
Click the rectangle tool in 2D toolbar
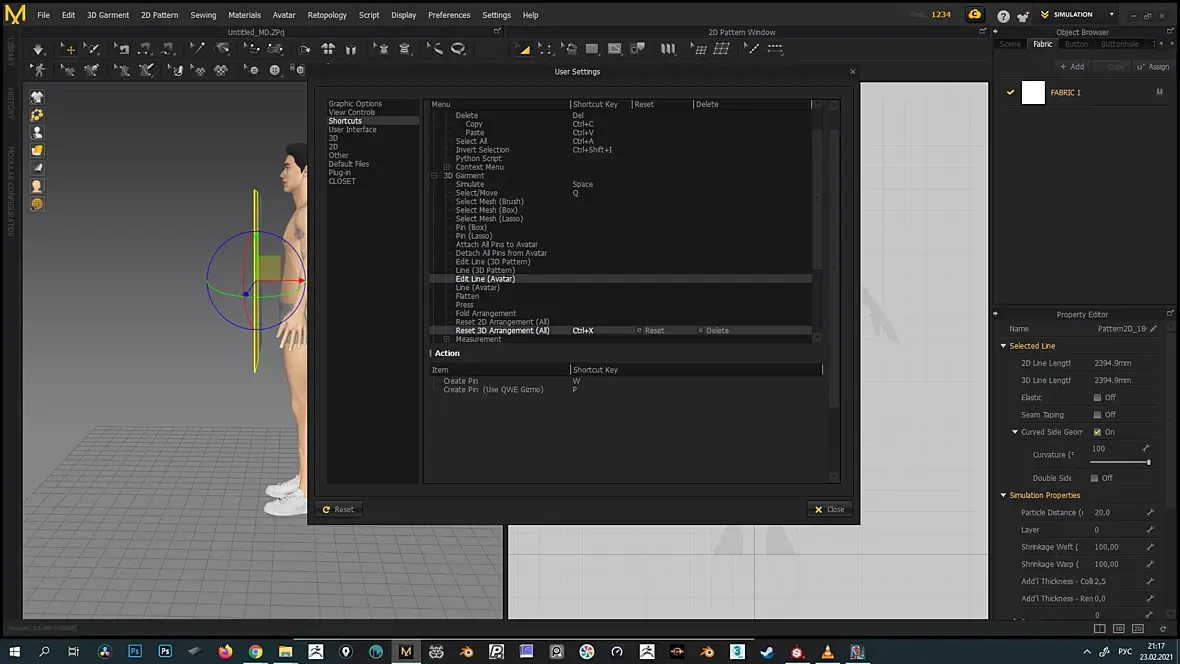tap(592, 49)
